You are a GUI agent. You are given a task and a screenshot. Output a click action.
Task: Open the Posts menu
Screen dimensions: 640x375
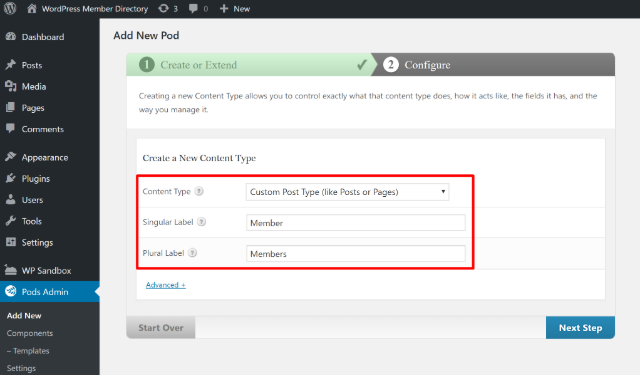tap(32, 65)
